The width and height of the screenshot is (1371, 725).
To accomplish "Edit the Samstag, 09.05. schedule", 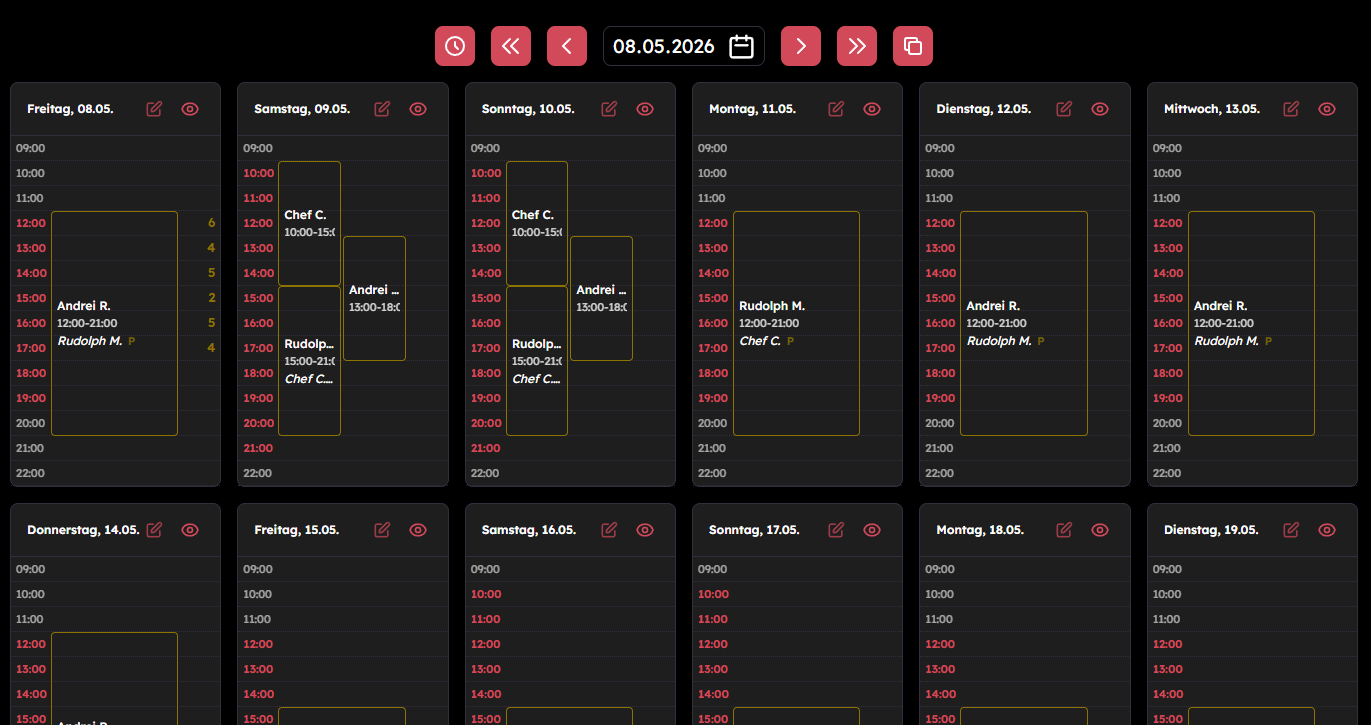I will coord(382,109).
